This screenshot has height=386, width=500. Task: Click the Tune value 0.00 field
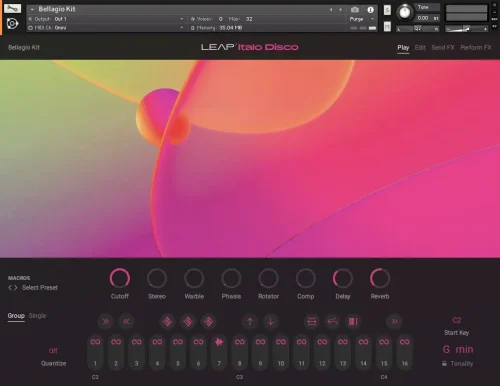pyautogui.click(x=423, y=18)
